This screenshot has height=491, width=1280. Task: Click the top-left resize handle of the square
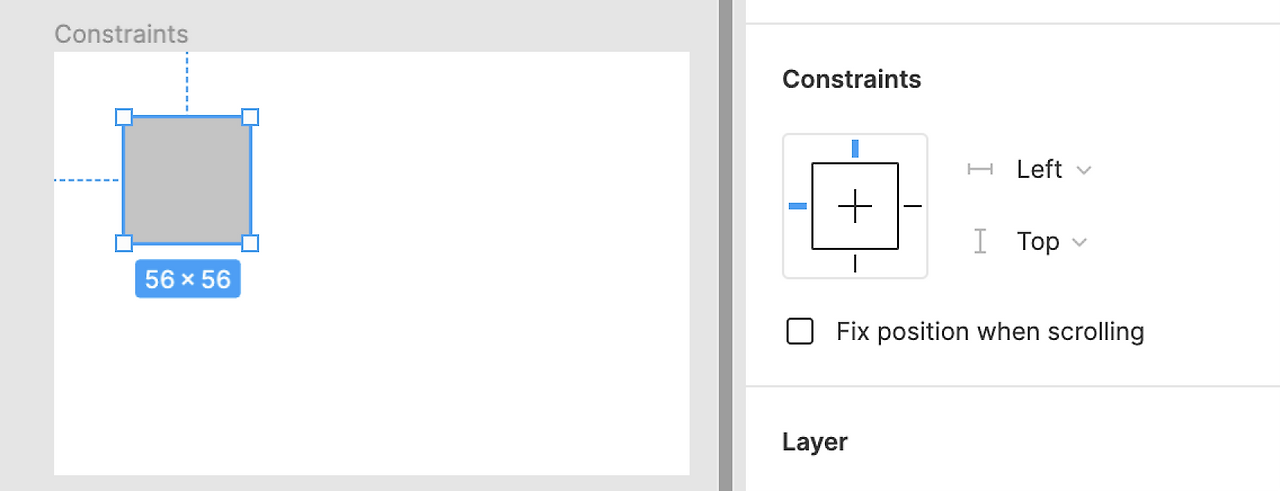[x=124, y=117]
